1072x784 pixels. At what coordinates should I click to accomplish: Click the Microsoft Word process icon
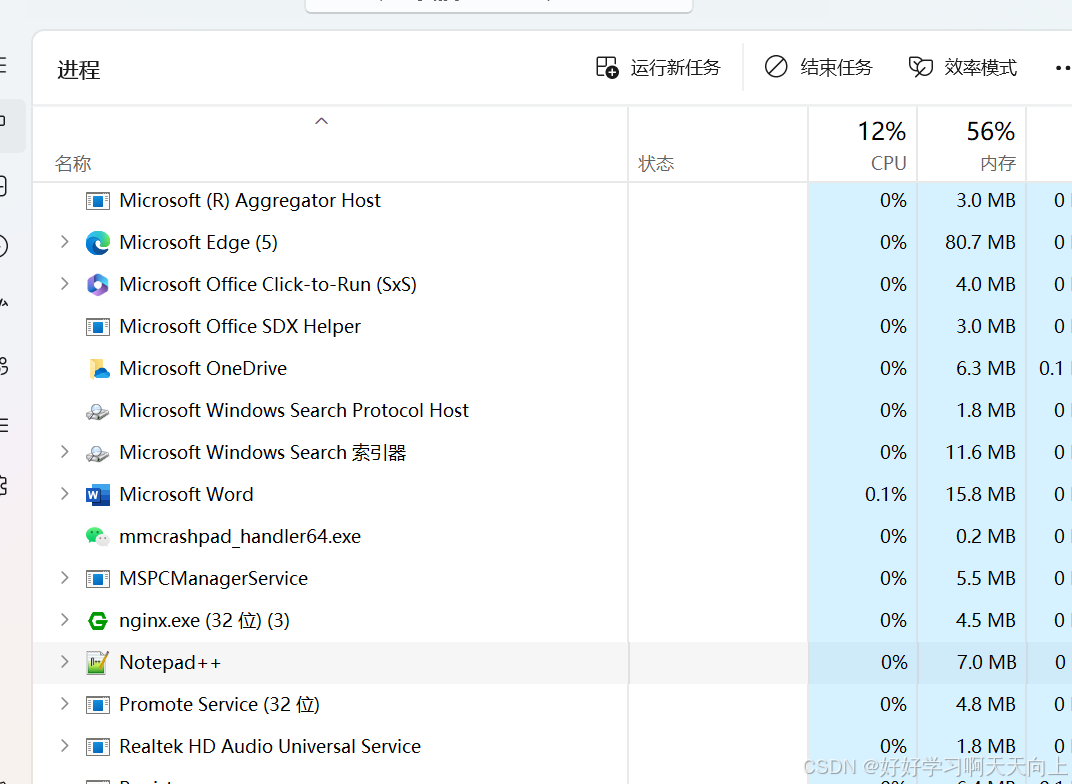click(98, 494)
